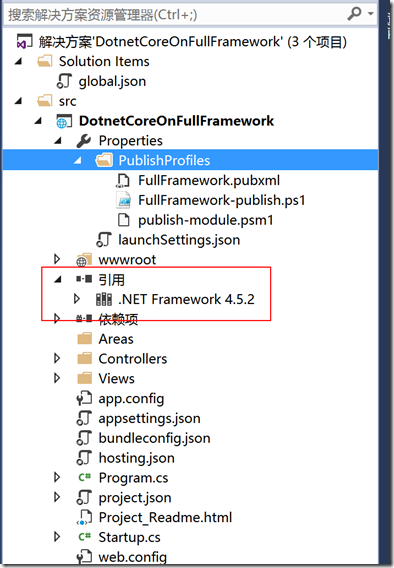Expand the Startup.cs node
This screenshot has width=394, height=568.
(x=57, y=536)
